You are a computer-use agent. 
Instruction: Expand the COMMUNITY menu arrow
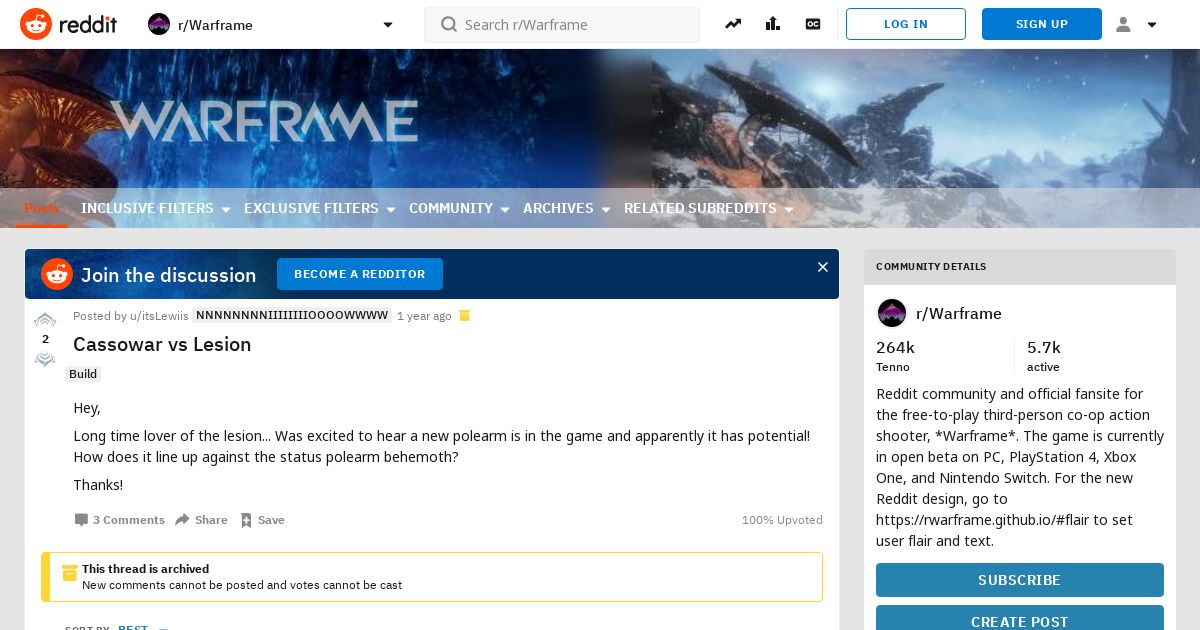504,209
